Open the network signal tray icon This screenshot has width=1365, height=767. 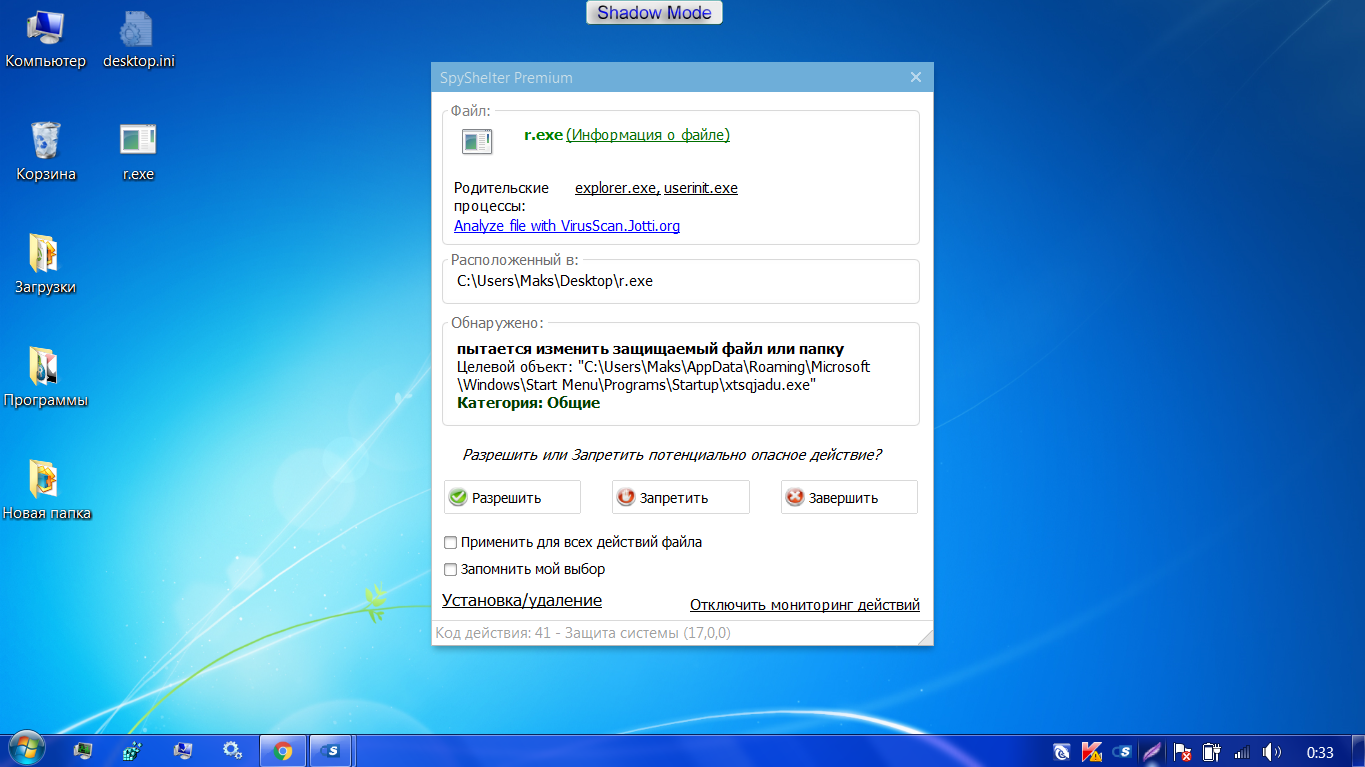(x=1242, y=751)
